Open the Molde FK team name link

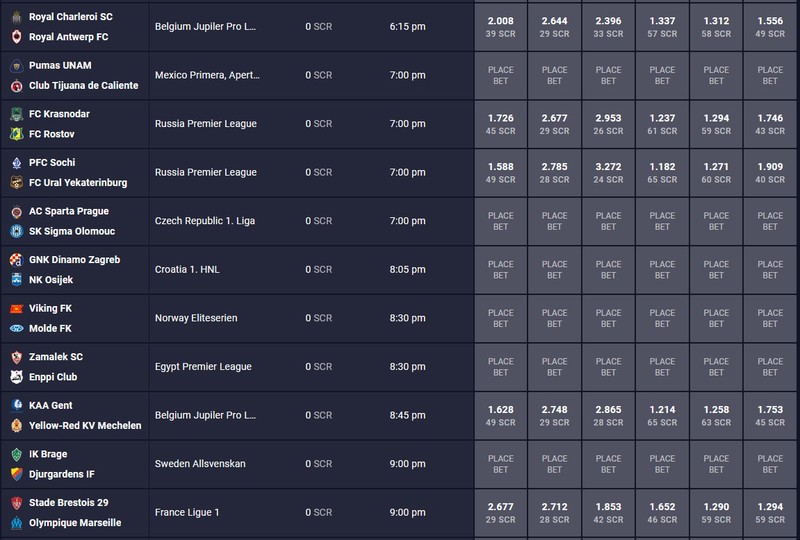point(50,328)
